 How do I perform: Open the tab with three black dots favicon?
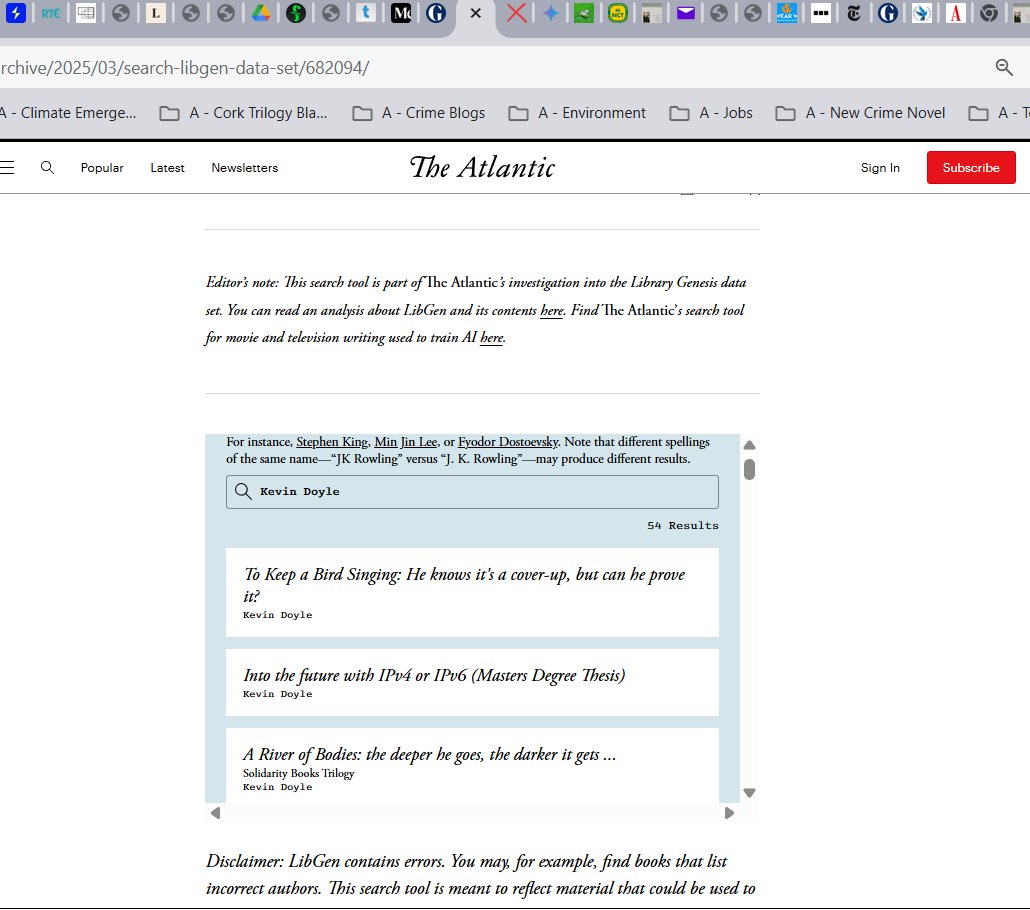820,12
